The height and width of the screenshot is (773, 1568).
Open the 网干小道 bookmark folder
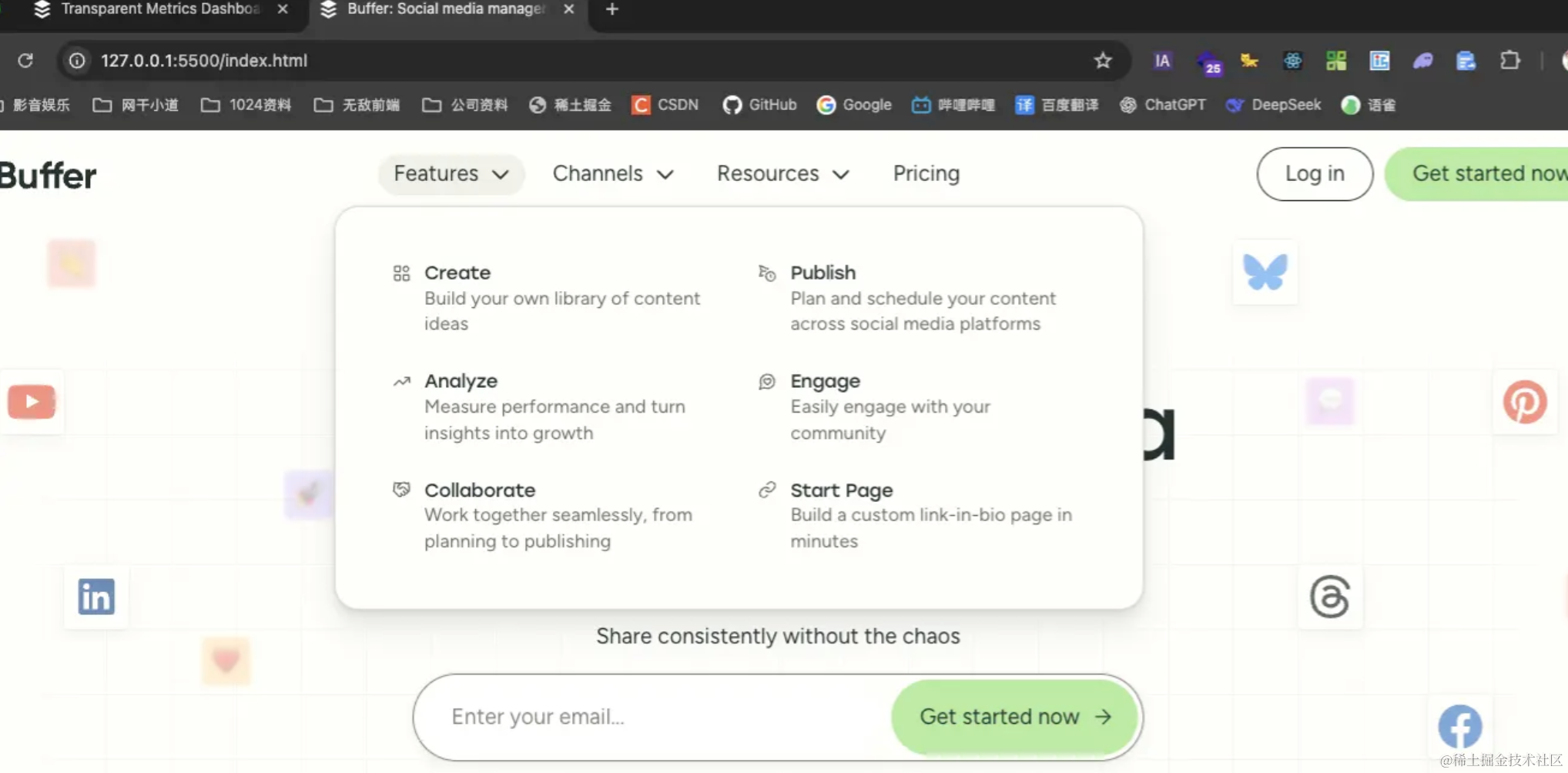[x=136, y=105]
